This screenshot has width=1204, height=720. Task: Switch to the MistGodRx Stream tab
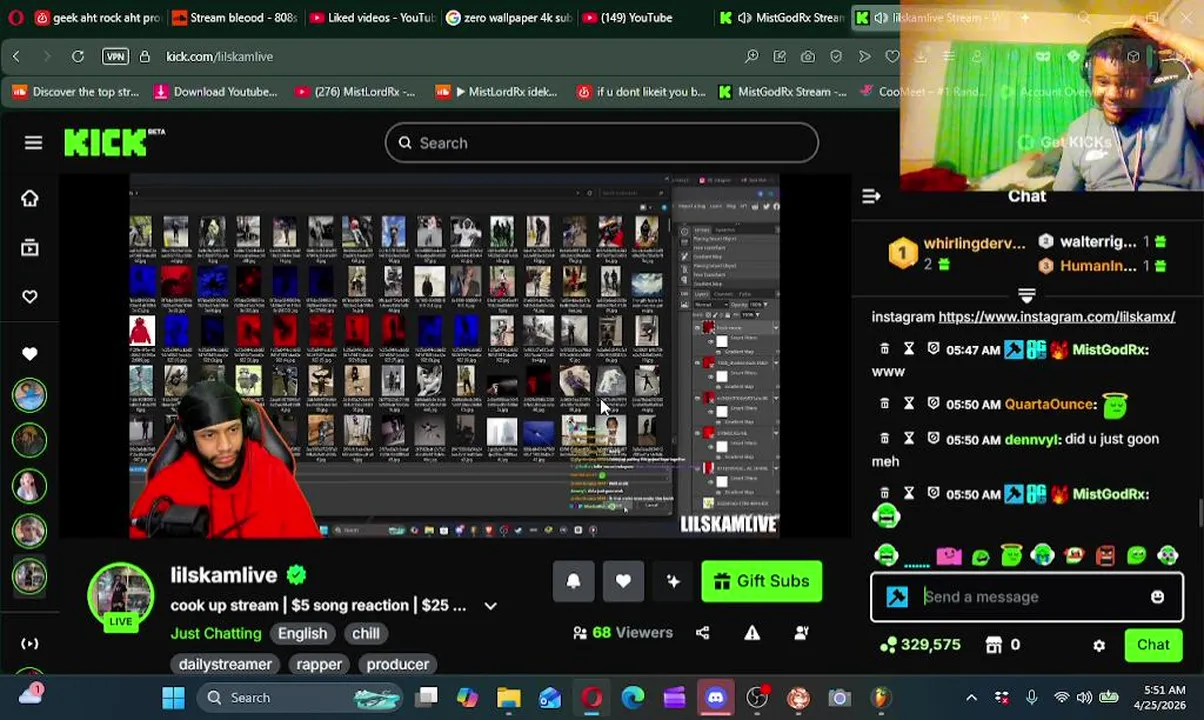(x=782, y=18)
